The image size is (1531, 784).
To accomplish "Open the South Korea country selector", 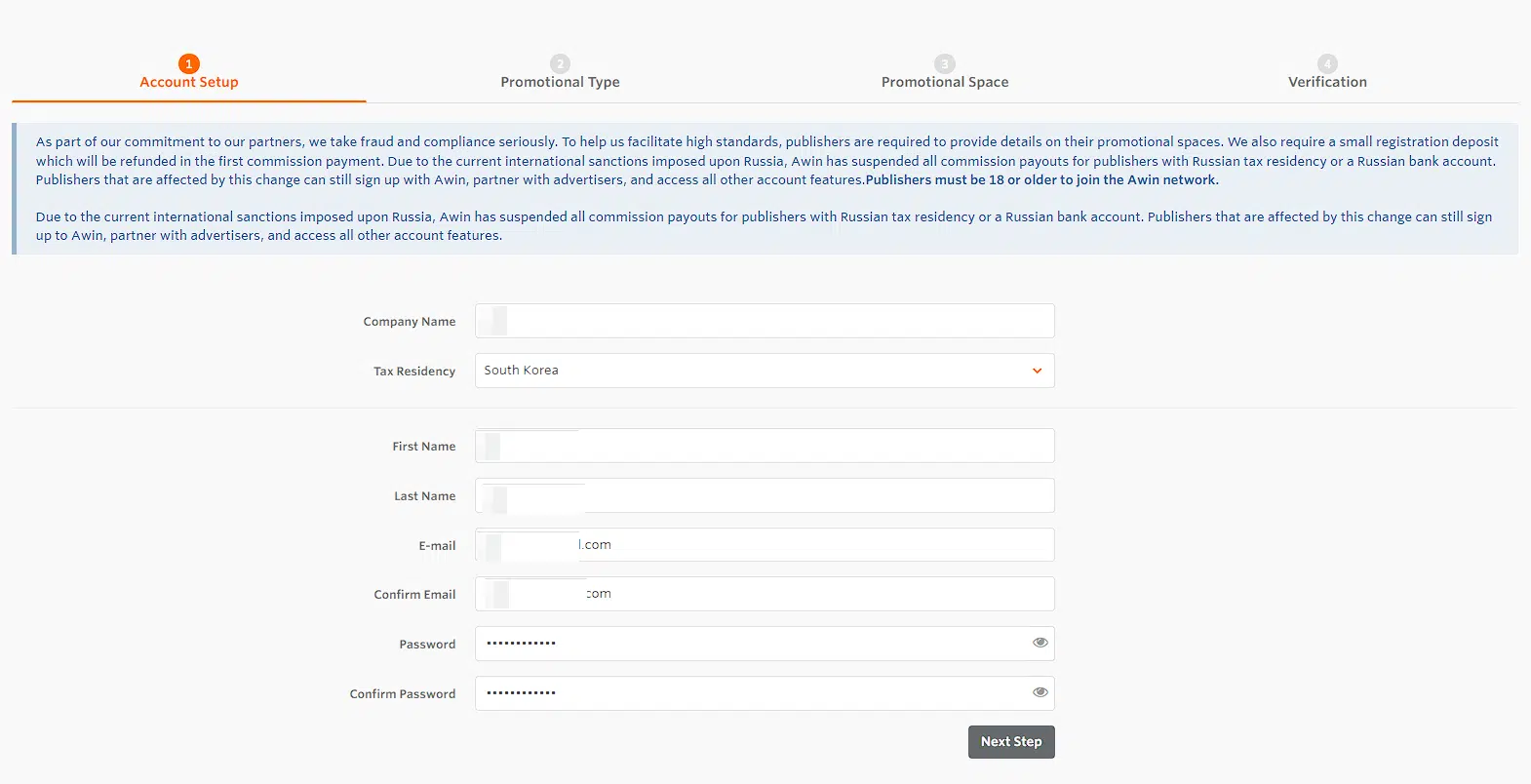I will click(x=765, y=371).
